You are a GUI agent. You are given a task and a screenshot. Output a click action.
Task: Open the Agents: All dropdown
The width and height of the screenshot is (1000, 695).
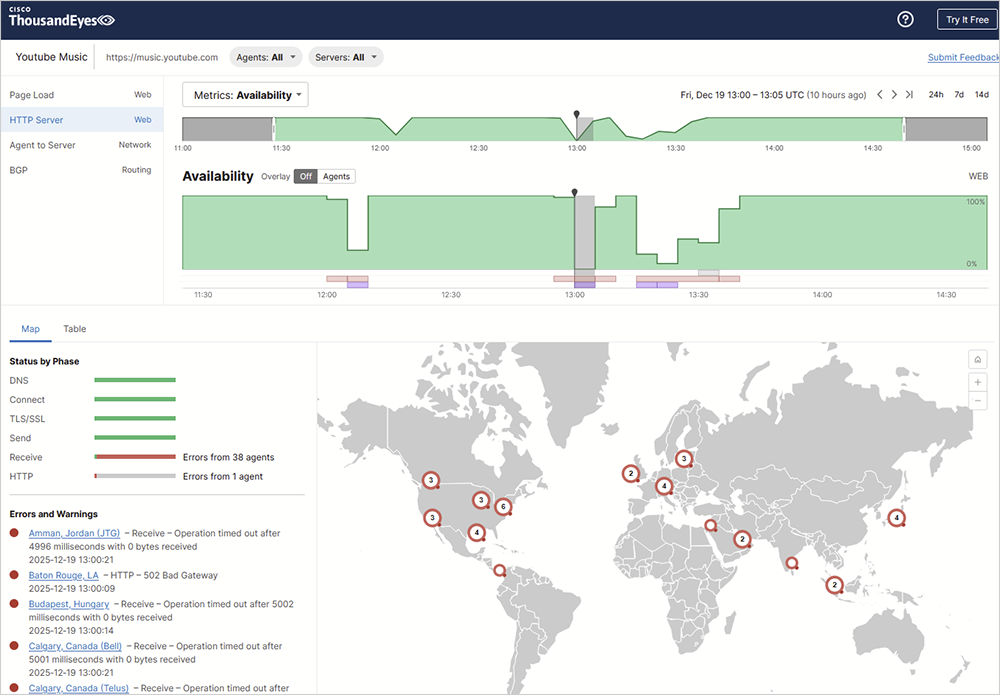(x=266, y=57)
